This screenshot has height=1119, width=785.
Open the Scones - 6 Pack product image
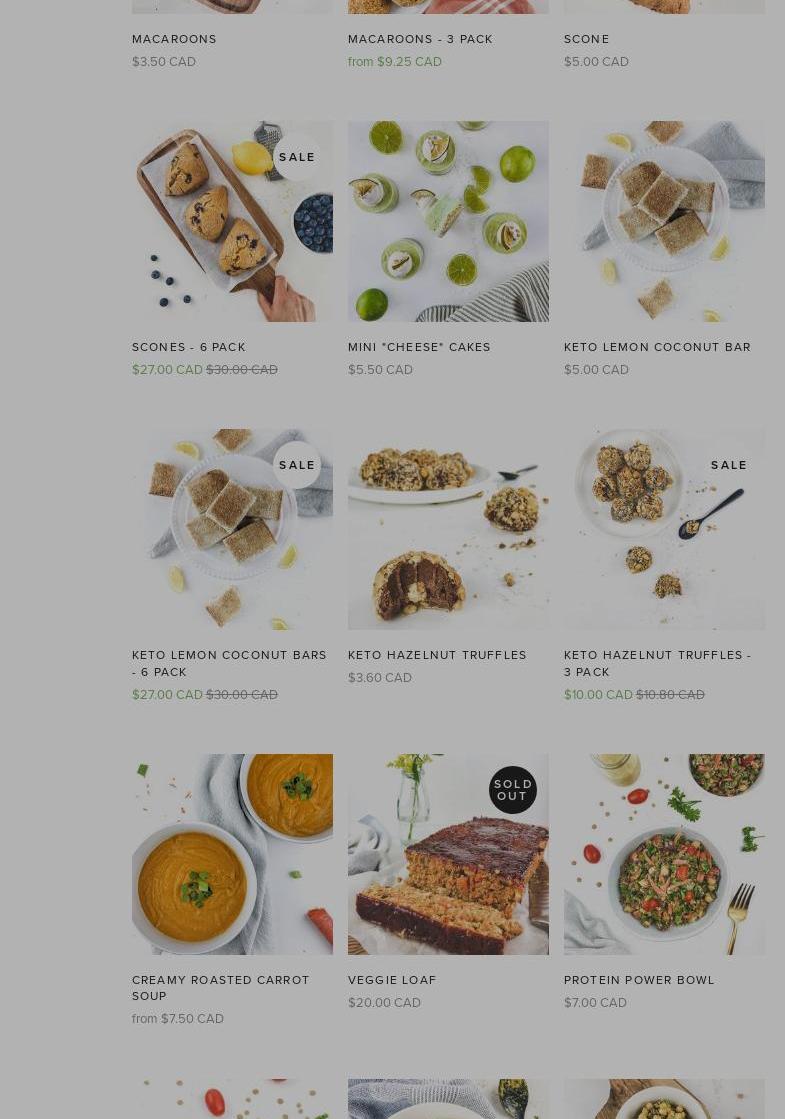(x=232, y=221)
